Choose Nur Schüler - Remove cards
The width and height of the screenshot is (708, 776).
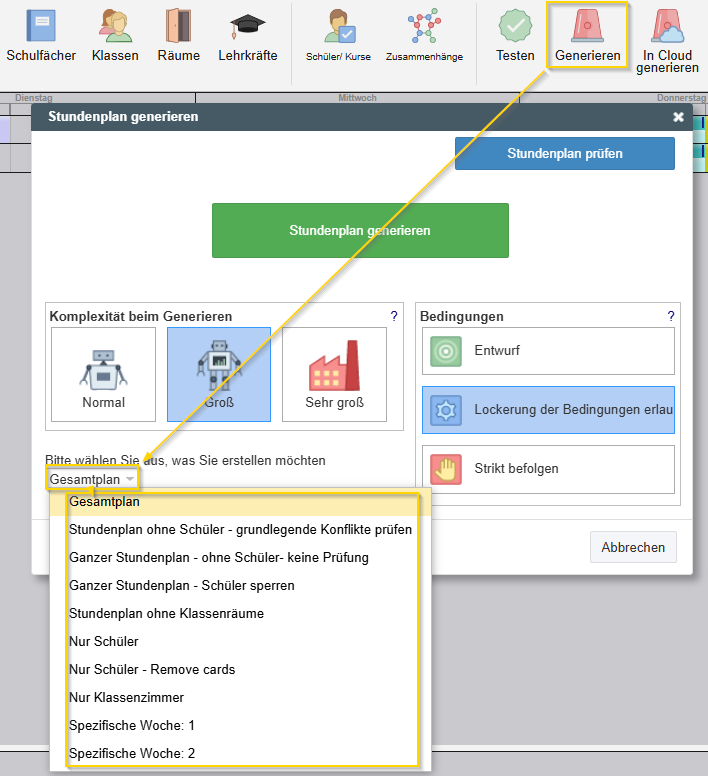tap(241, 670)
